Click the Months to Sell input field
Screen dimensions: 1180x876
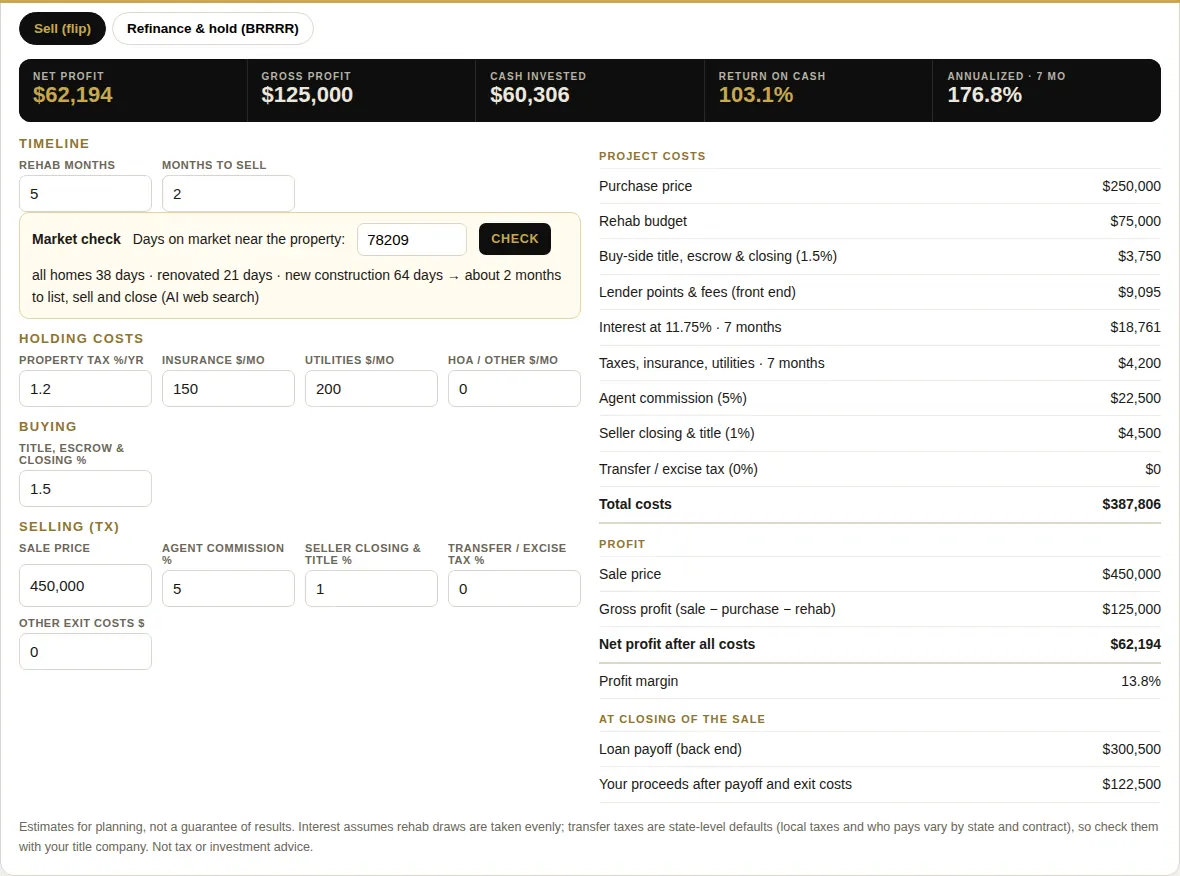tap(228, 193)
